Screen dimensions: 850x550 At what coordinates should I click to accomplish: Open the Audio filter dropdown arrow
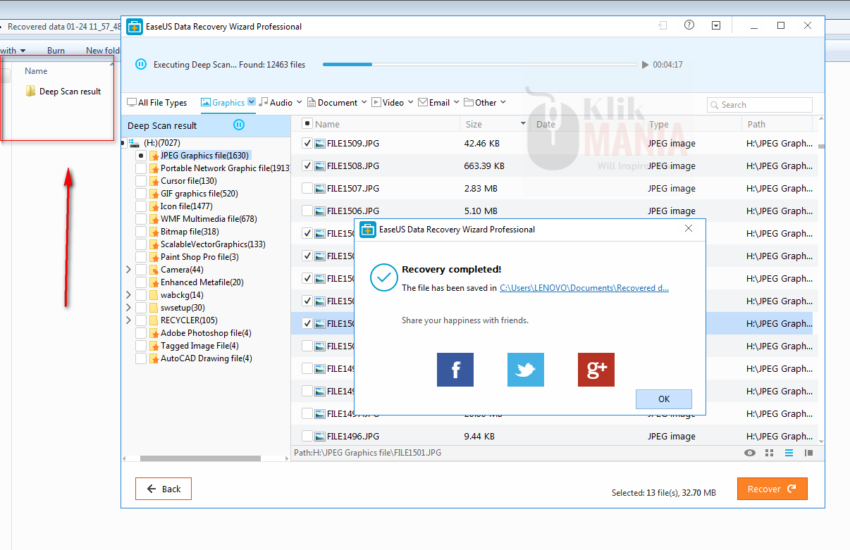pyautogui.click(x=299, y=102)
